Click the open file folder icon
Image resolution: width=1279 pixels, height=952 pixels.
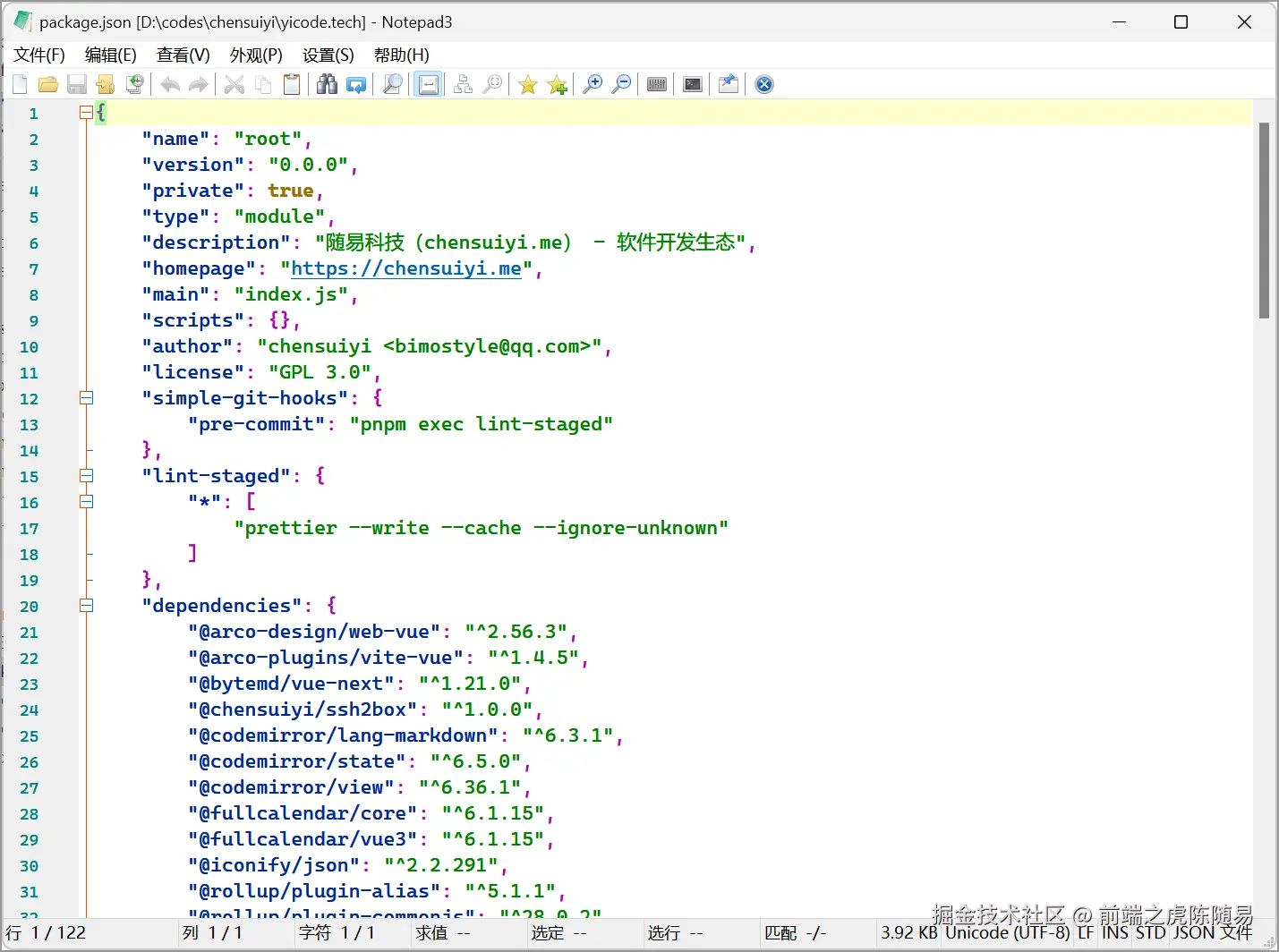click(48, 84)
